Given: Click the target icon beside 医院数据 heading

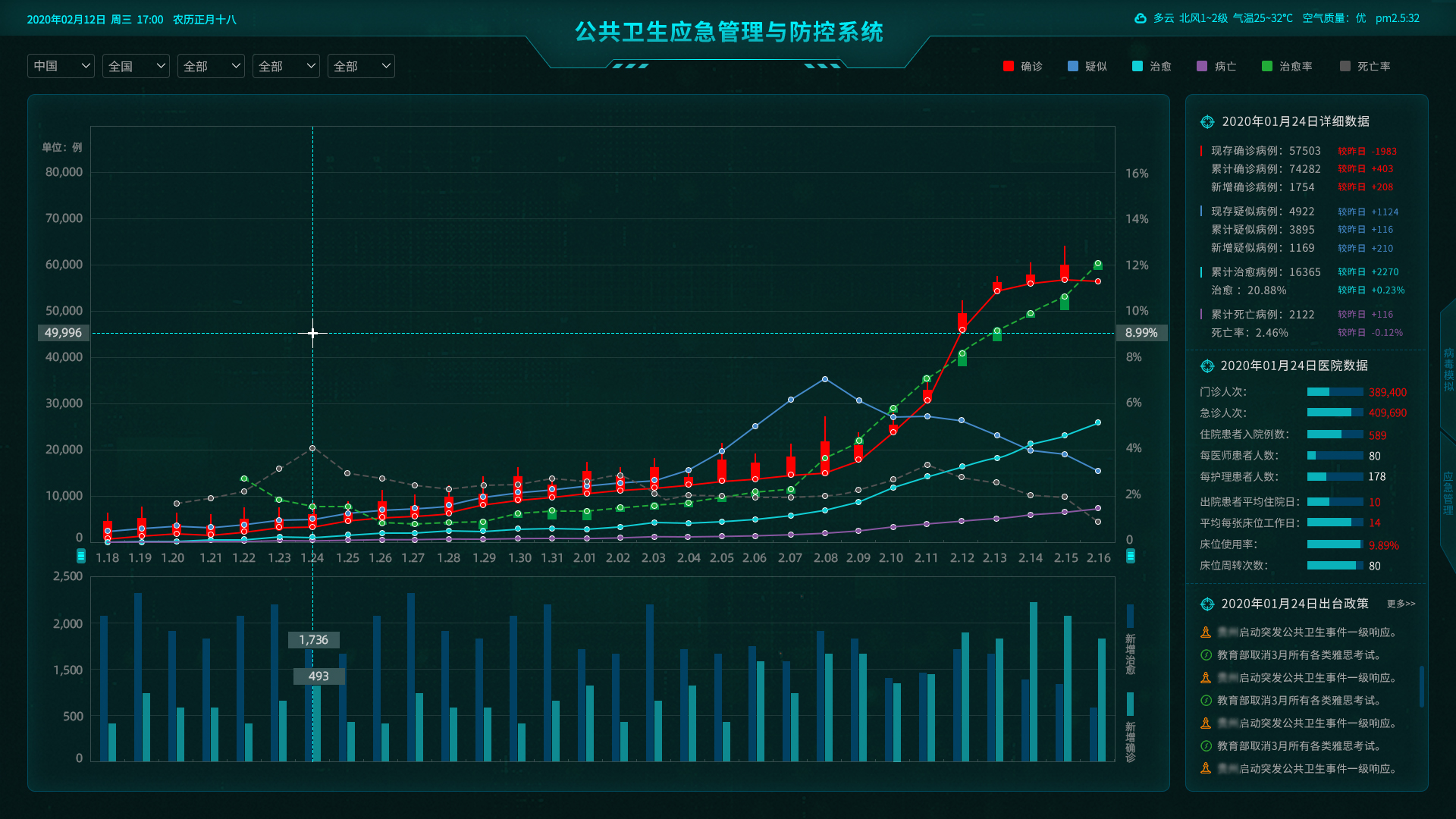Looking at the screenshot, I should pyautogui.click(x=1207, y=366).
